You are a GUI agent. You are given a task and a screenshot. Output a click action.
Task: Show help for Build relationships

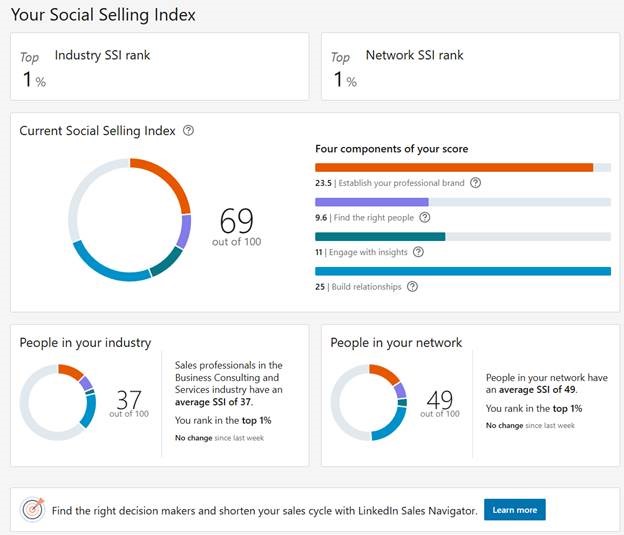412,287
